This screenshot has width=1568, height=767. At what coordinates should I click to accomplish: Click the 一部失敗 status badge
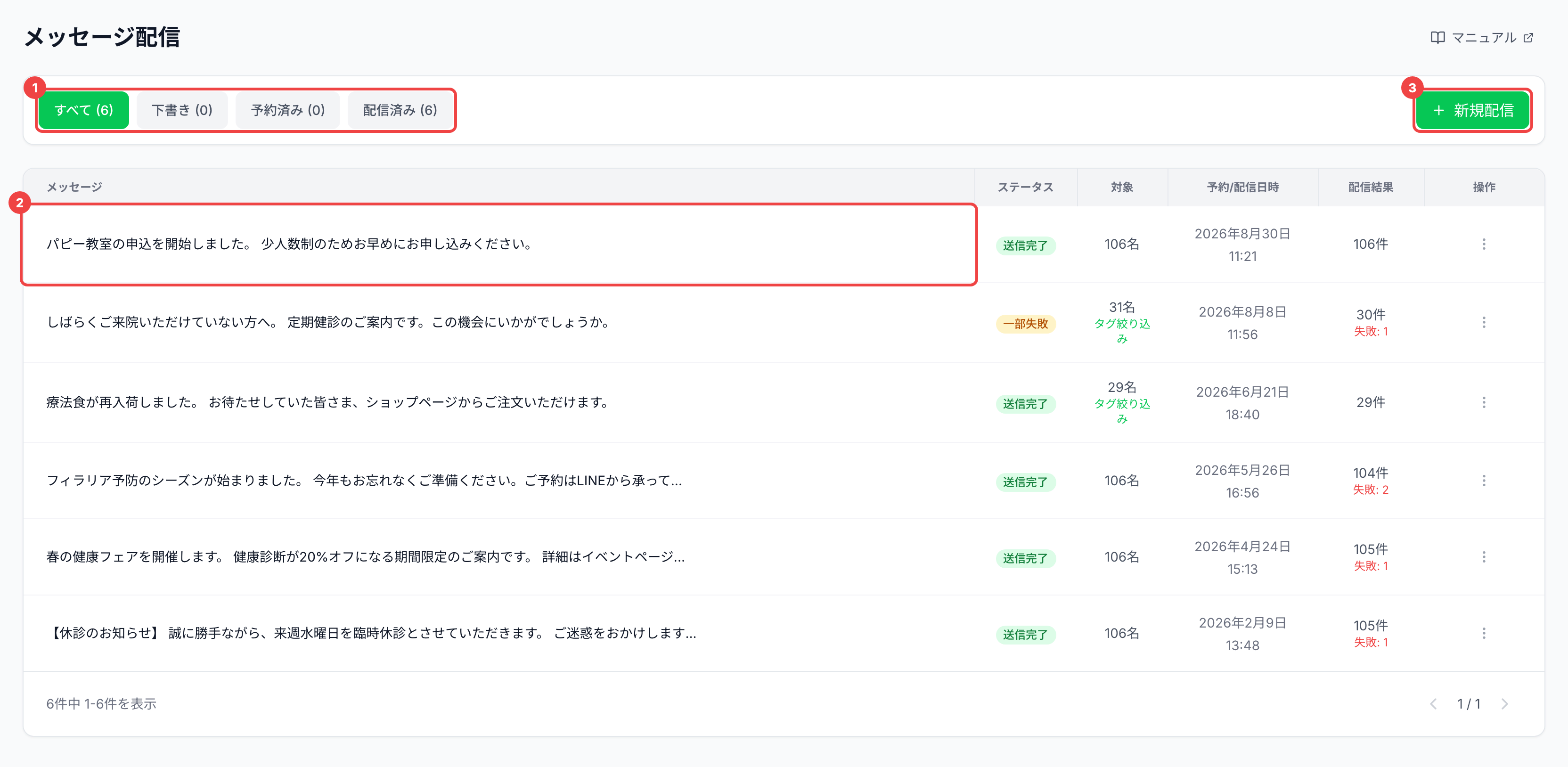pyautogui.click(x=1025, y=324)
